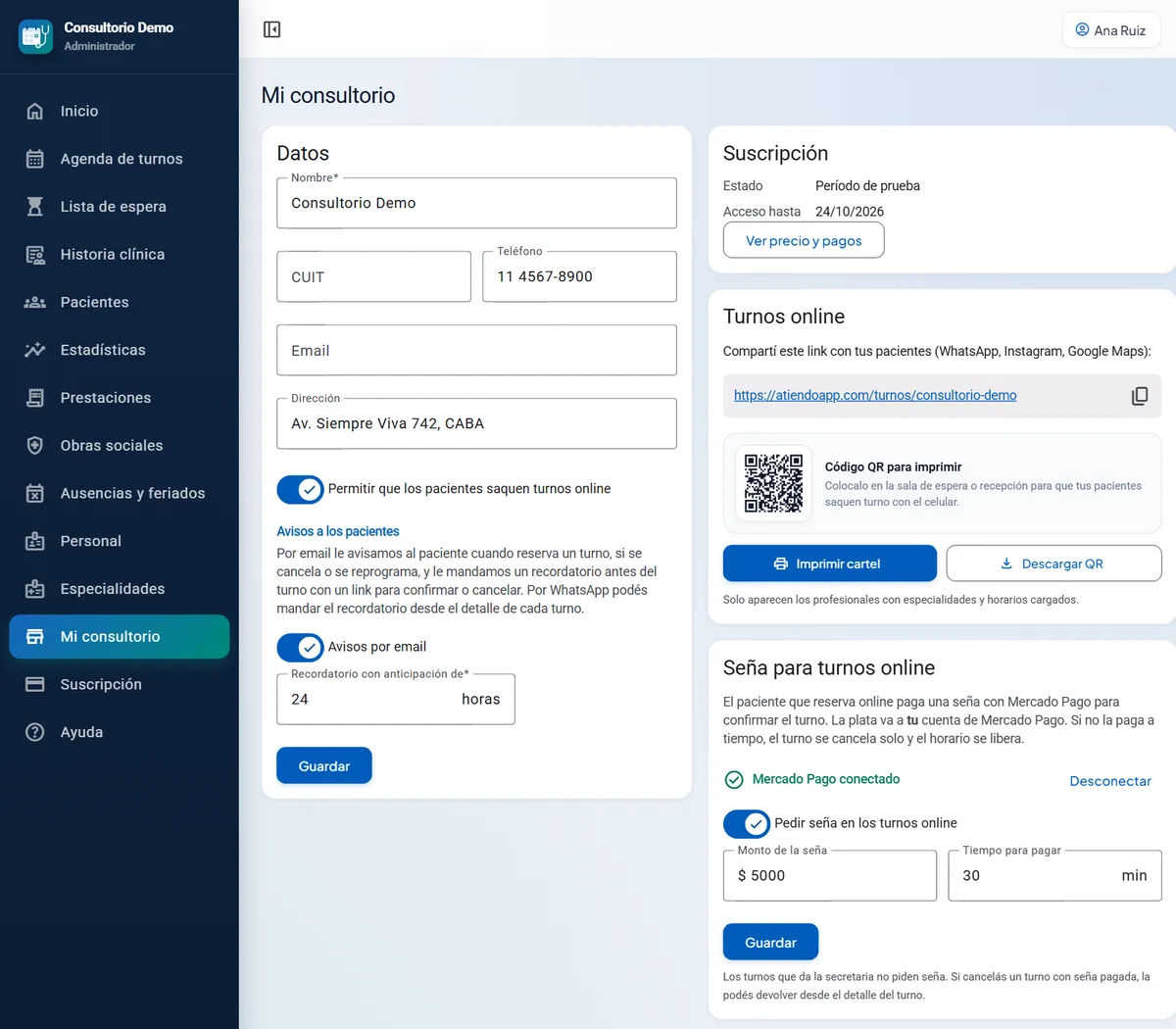Click the Email input field
The height and width of the screenshot is (1029, 1176).
[476, 350]
